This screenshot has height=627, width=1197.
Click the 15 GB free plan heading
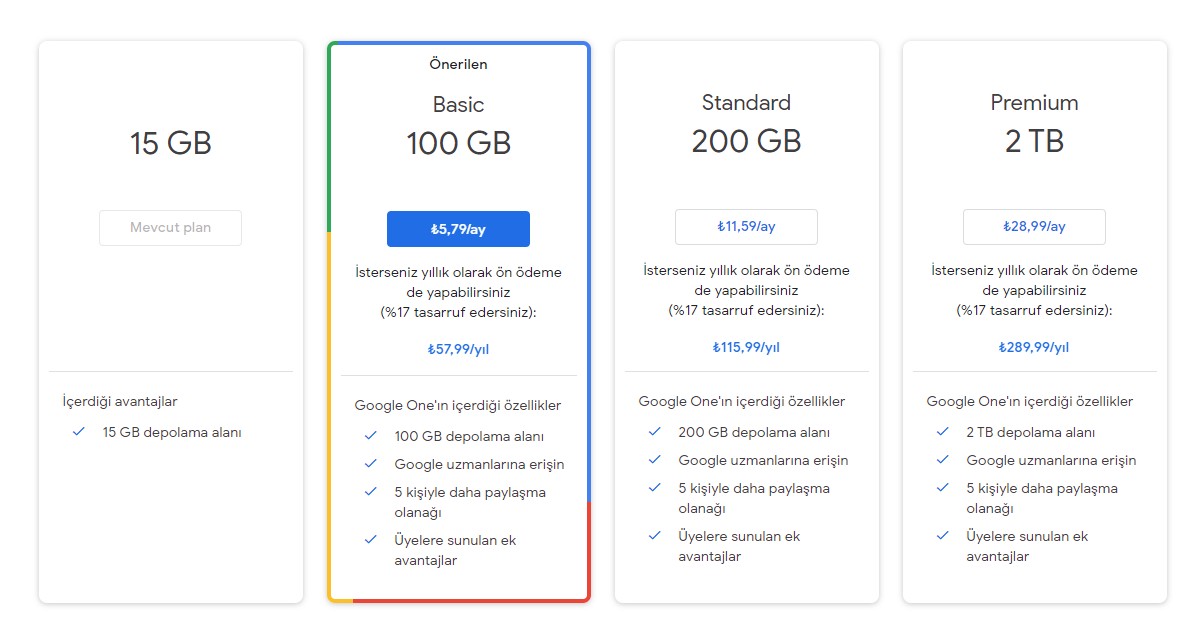tap(170, 144)
